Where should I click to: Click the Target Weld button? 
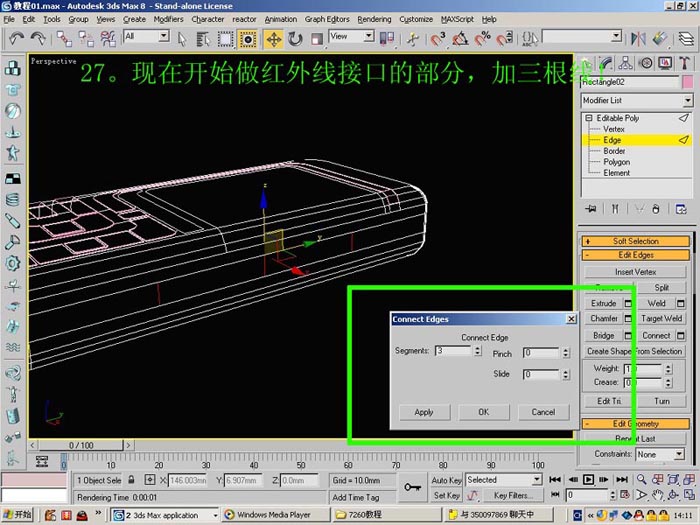click(662, 319)
